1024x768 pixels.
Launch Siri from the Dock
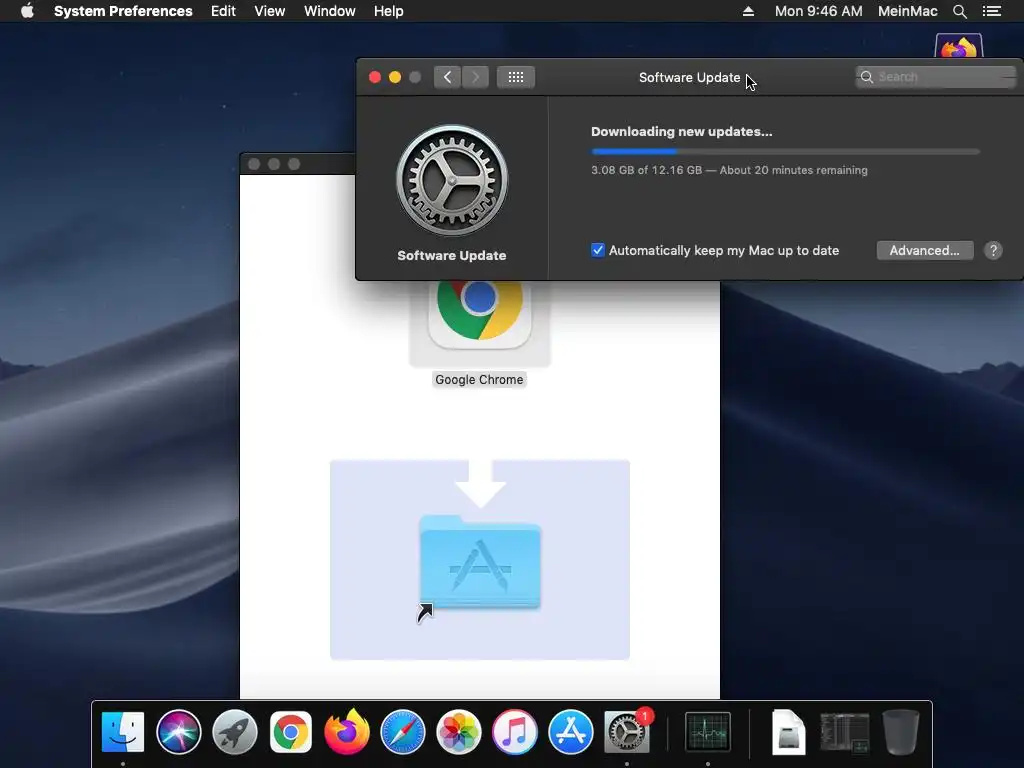178,731
